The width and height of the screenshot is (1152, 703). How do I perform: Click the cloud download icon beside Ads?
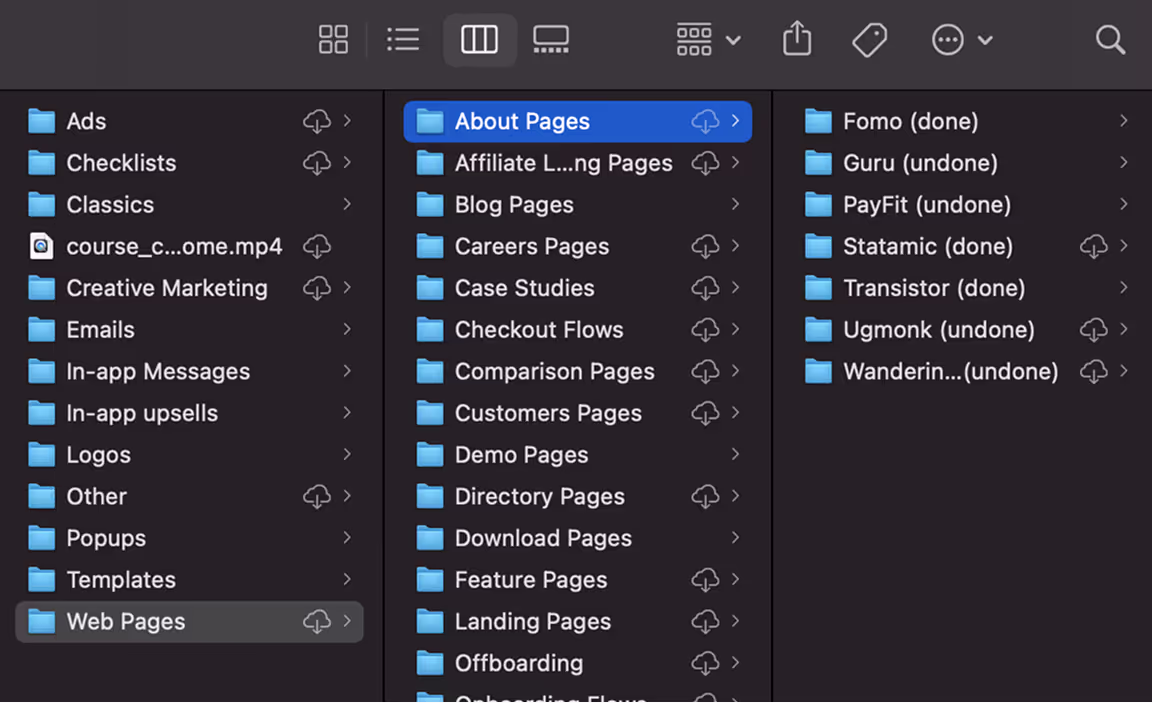pyautogui.click(x=317, y=121)
